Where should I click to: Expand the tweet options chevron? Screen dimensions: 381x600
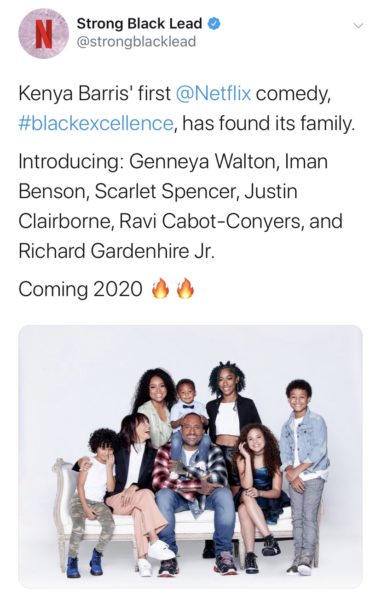[358, 26]
